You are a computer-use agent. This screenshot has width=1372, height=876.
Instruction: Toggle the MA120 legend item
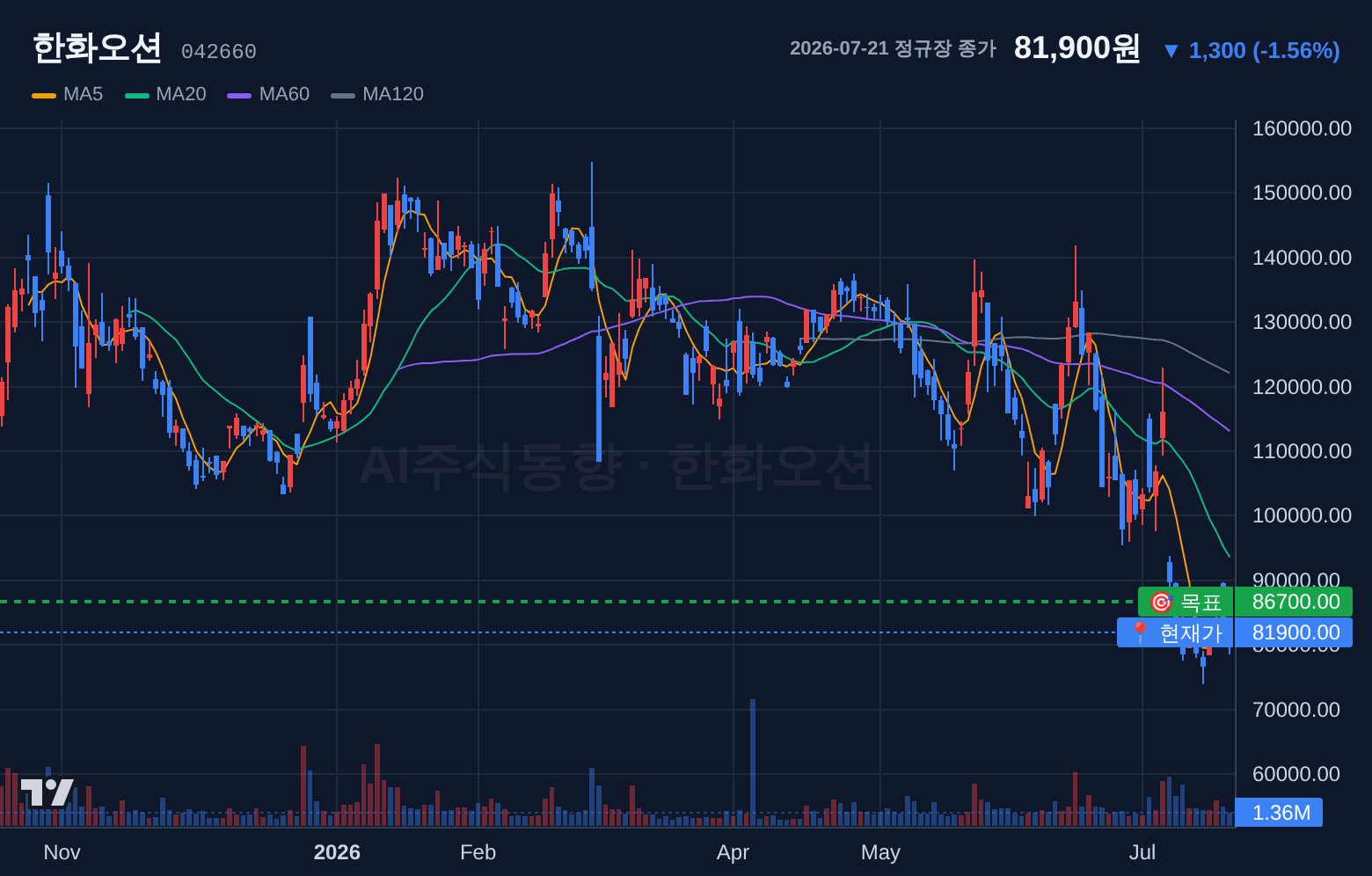377,94
